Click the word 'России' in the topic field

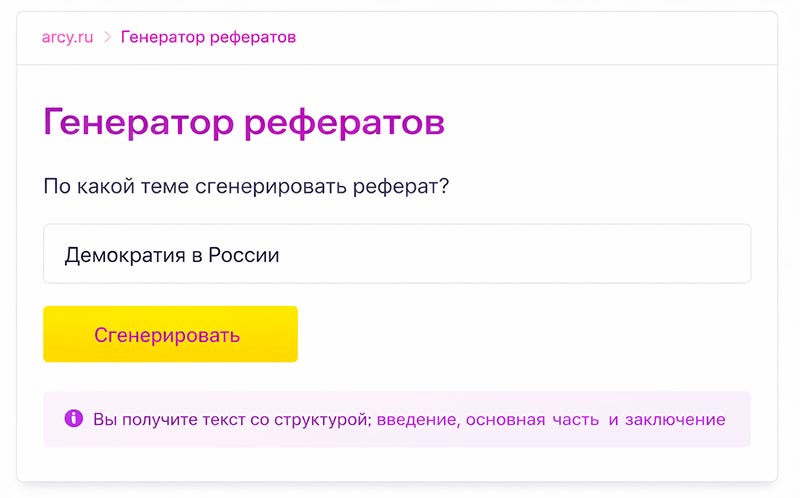click(244, 255)
